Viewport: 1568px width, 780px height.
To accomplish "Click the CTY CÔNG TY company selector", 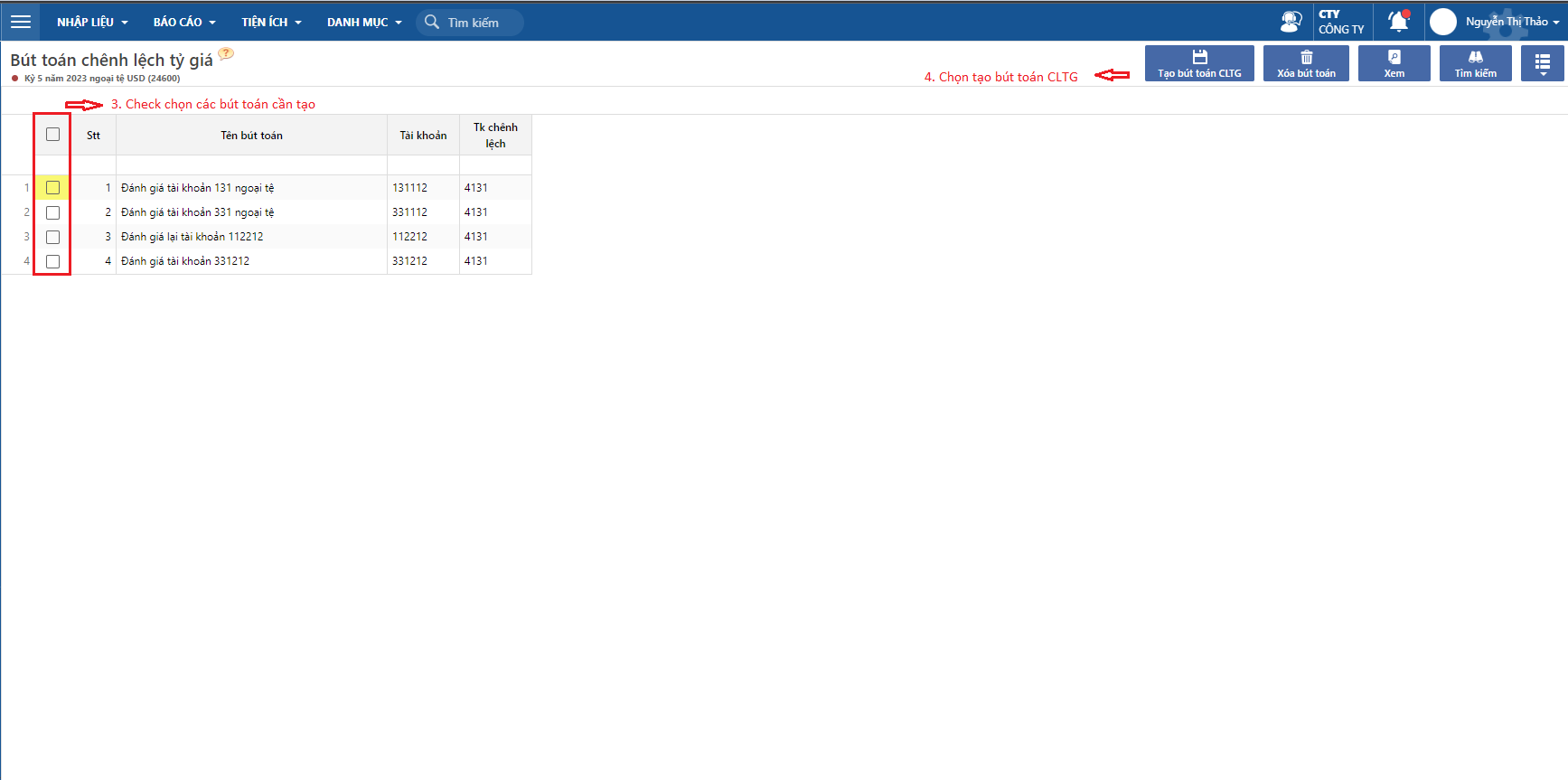I will pos(1341,22).
